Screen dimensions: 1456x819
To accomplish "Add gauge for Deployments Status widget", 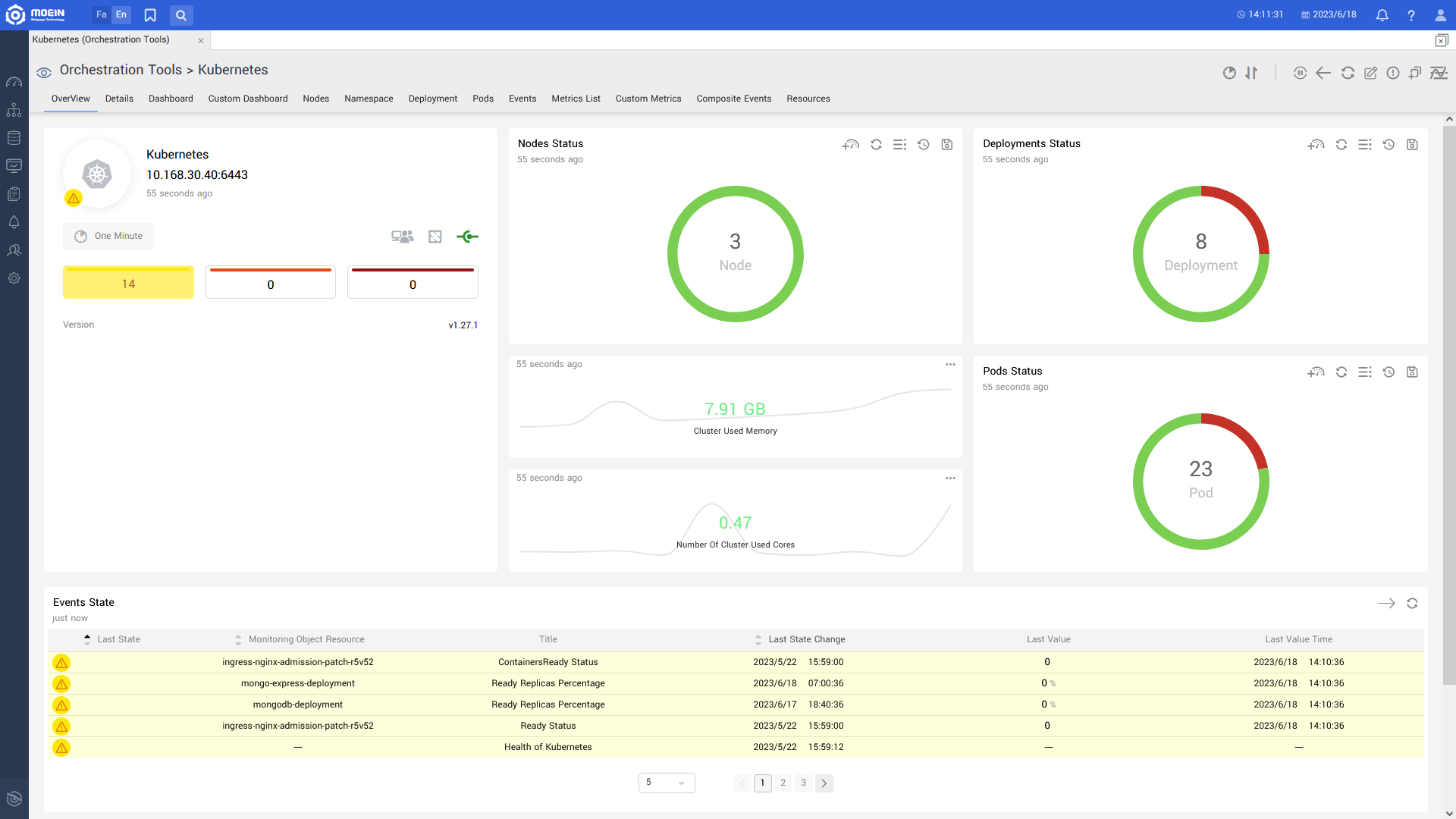I will click(x=1316, y=144).
